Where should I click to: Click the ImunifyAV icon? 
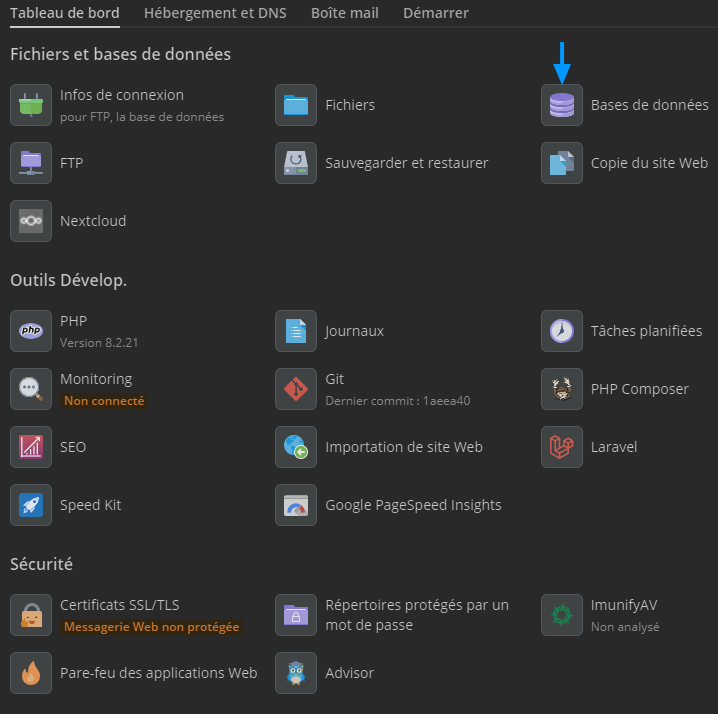pos(562,615)
